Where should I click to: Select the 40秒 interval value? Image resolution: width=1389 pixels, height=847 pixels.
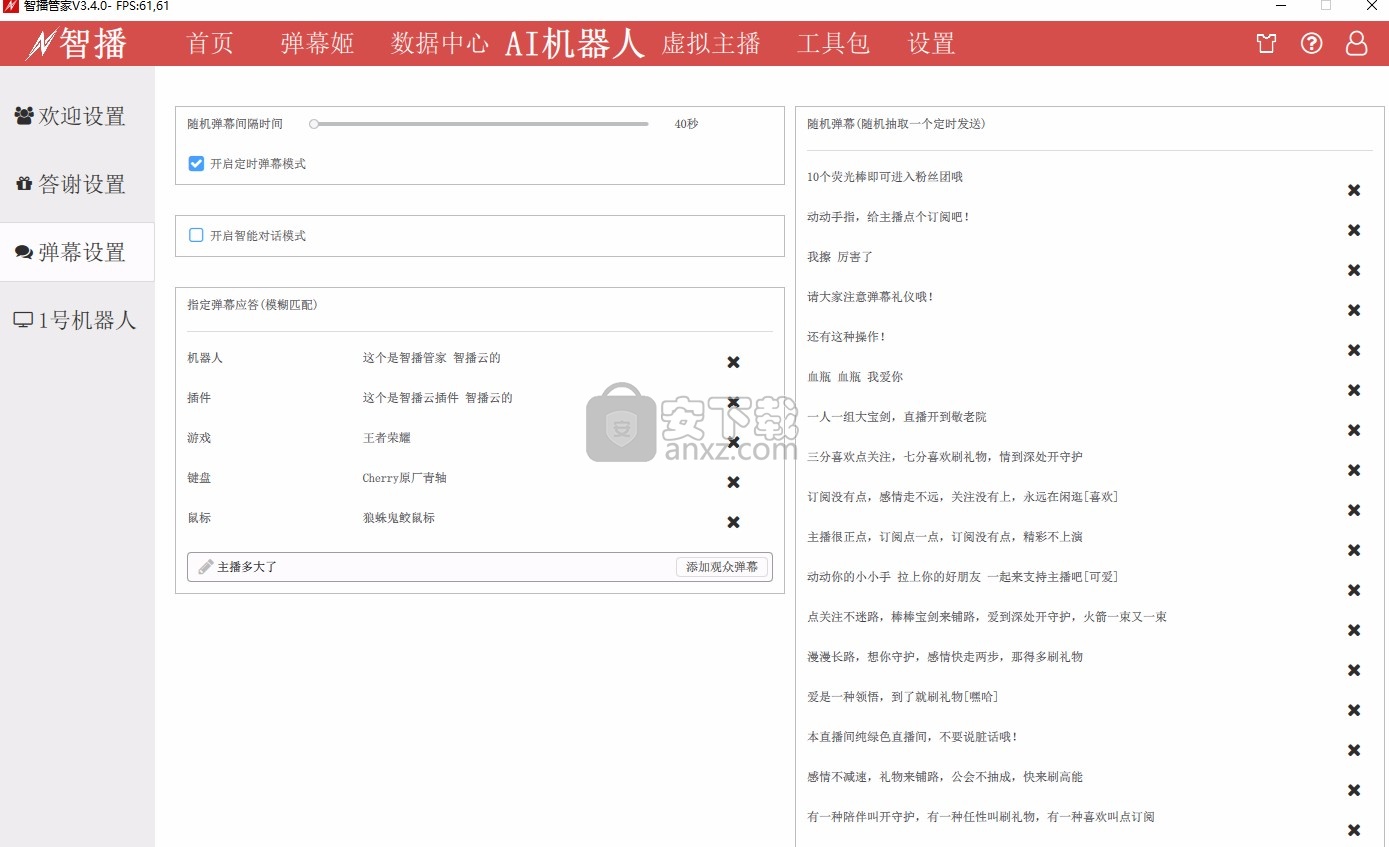tap(686, 124)
